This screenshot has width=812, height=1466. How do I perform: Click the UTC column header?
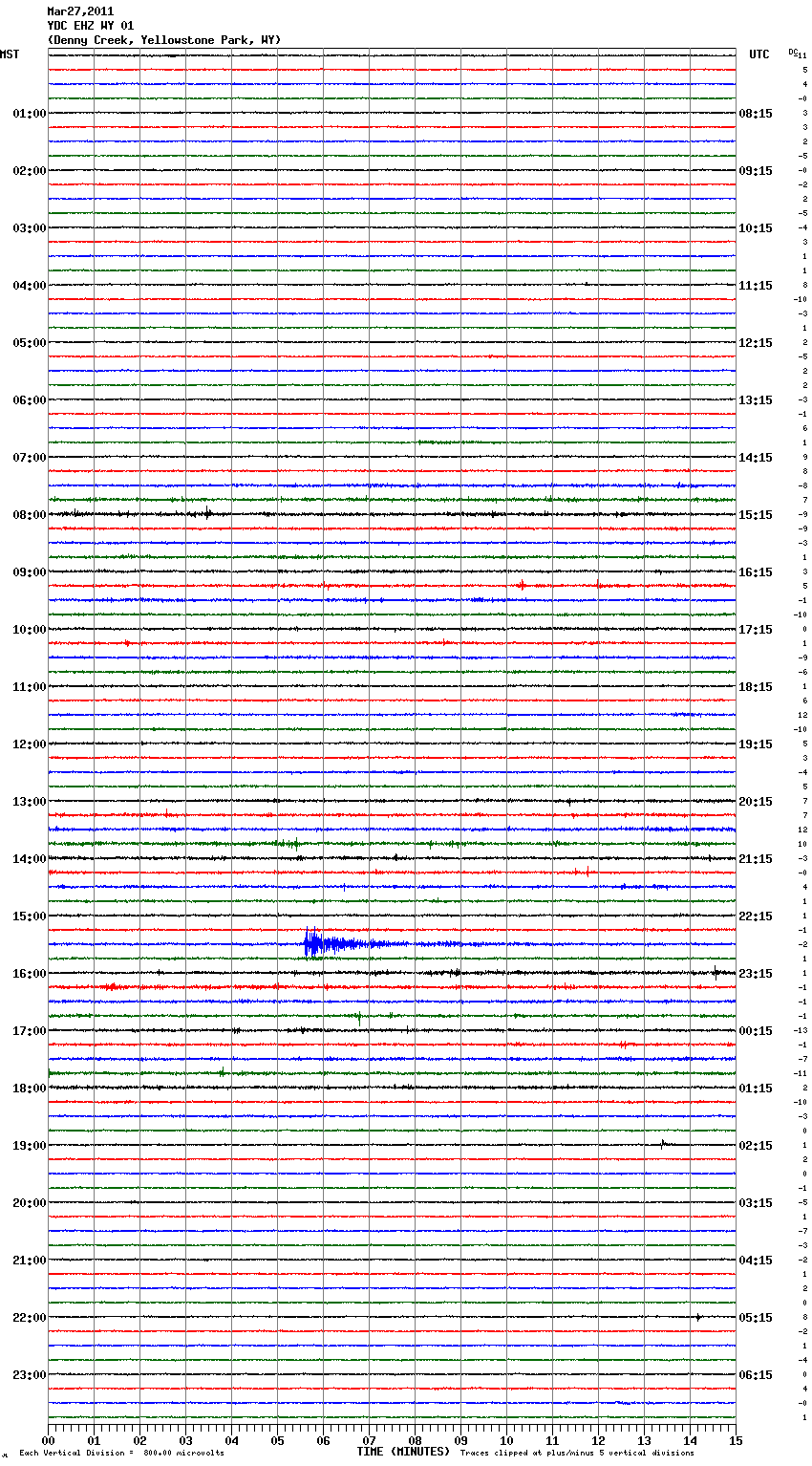click(x=759, y=54)
